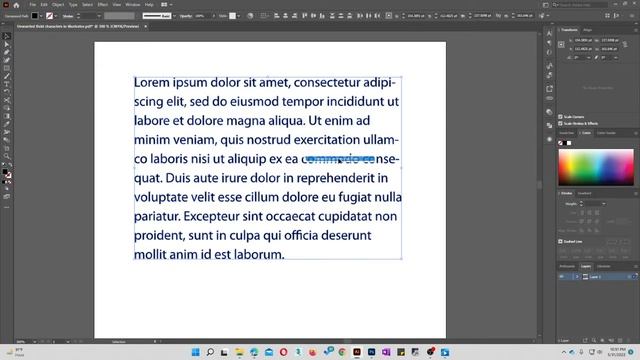Open the Asset Export panel icon
The width and height of the screenshot is (640, 360).
(549, 89)
